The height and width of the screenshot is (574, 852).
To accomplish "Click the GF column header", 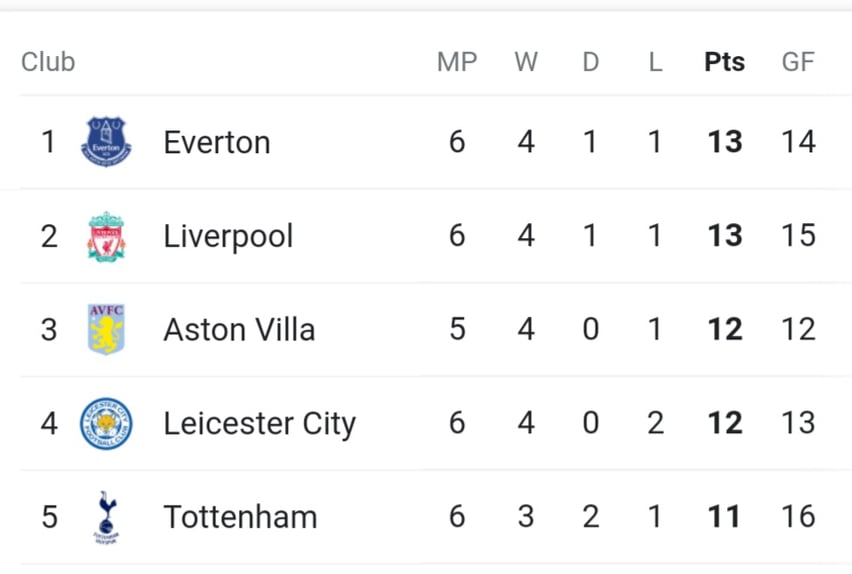I will [798, 61].
